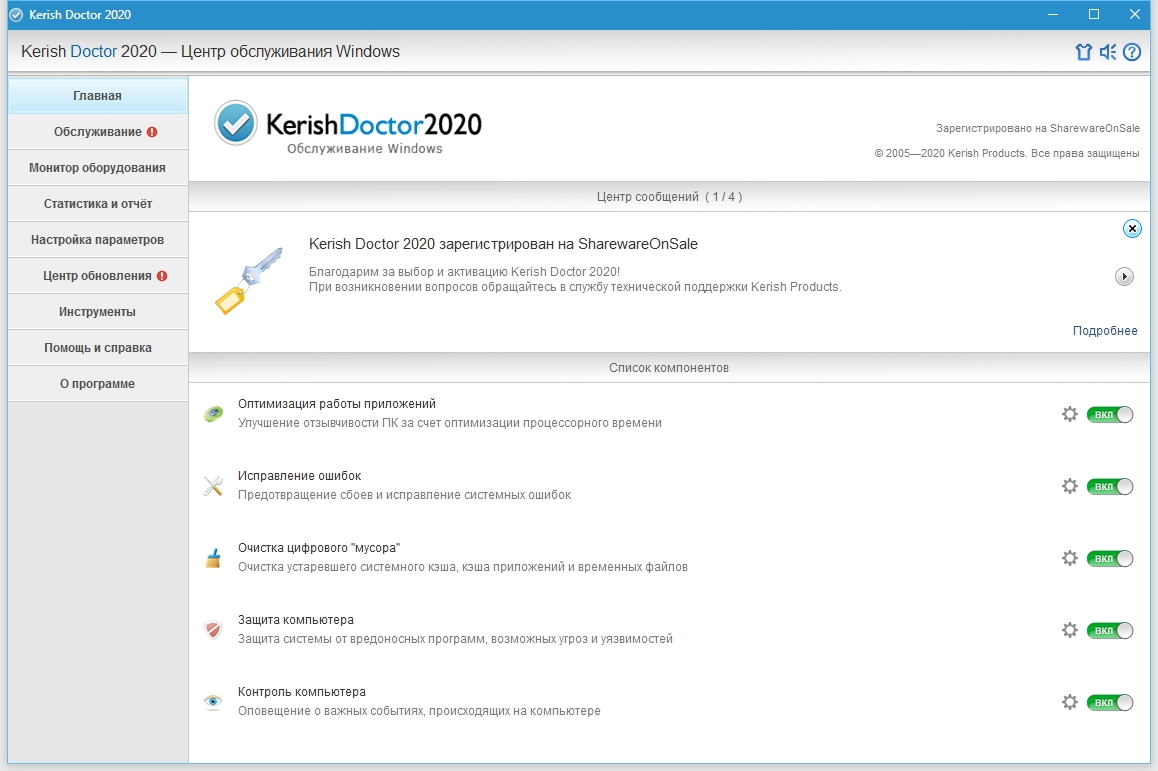
Task: Click description Улучшение отзывчивости ПК text
Action: 450,423
